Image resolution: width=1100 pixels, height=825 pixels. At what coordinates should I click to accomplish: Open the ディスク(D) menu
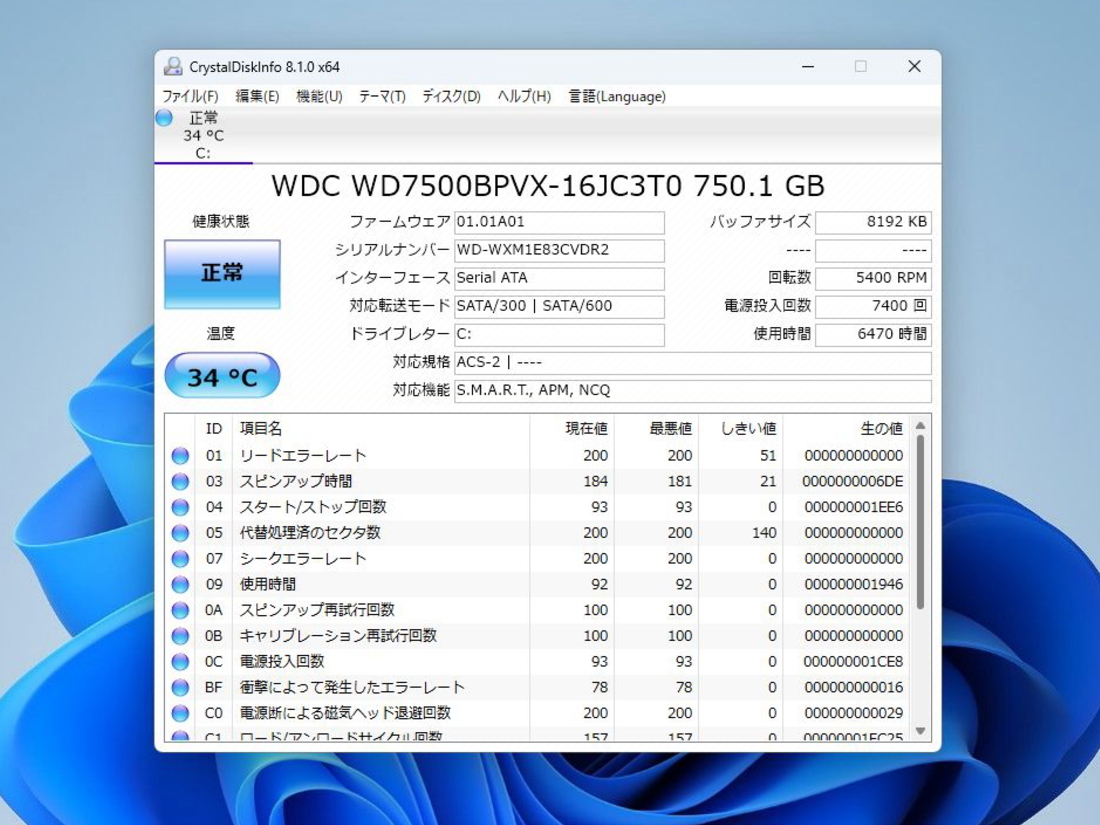451,96
